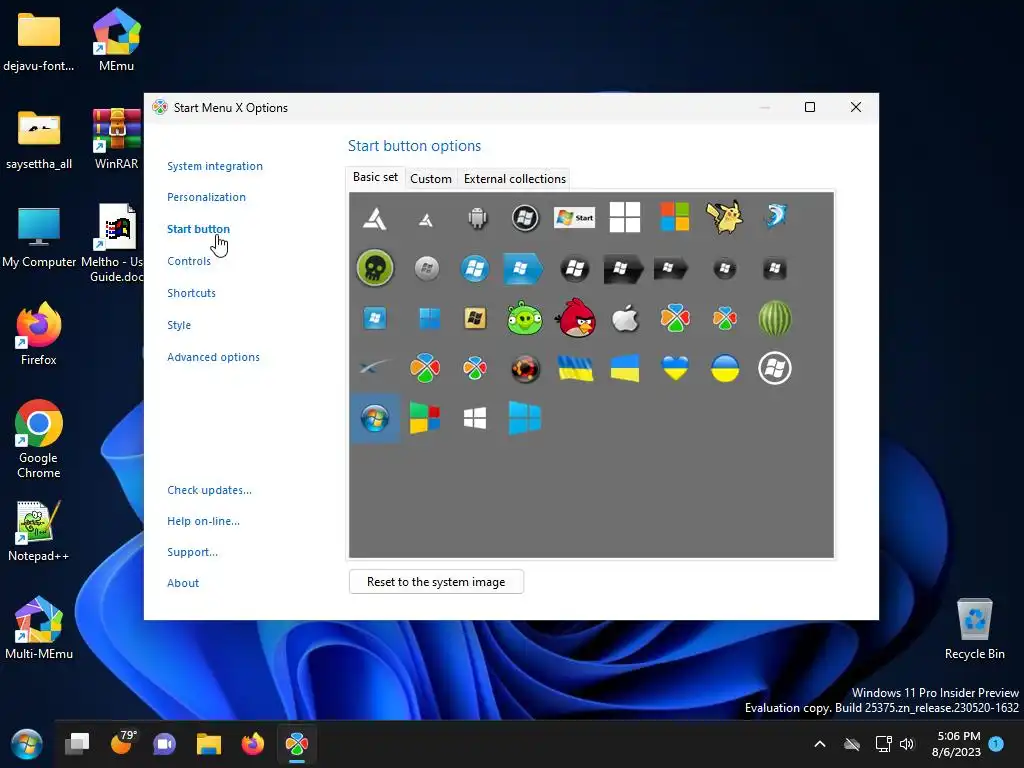The width and height of the screenshot is (1024, 768).
Task: Open Advanced options
Action: pos(214,357)
